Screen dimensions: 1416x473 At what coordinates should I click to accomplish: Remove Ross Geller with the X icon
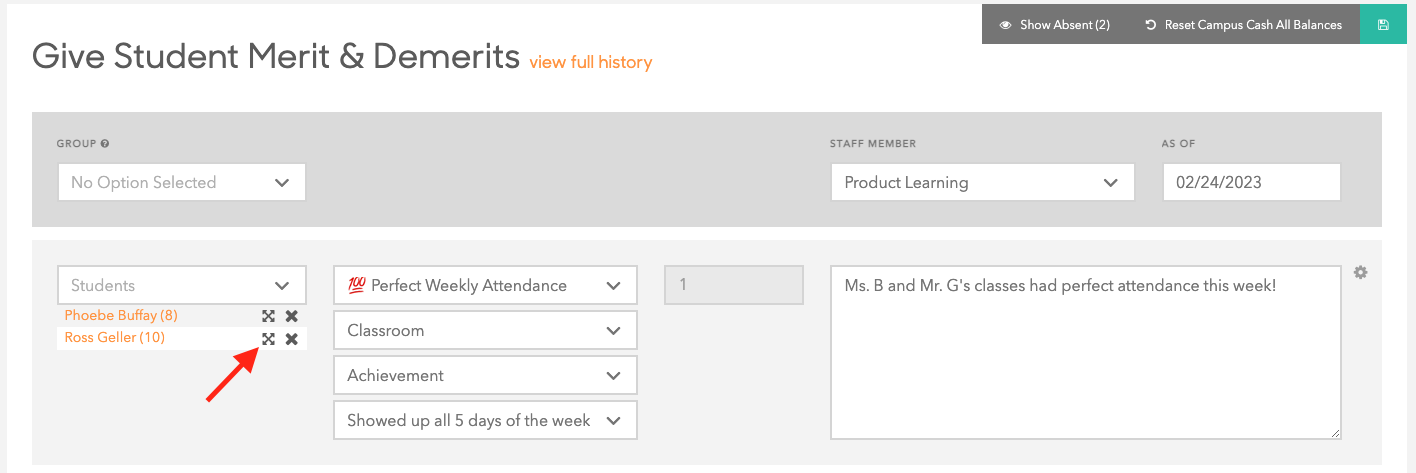pyautogui.click(x=291, y=339)
